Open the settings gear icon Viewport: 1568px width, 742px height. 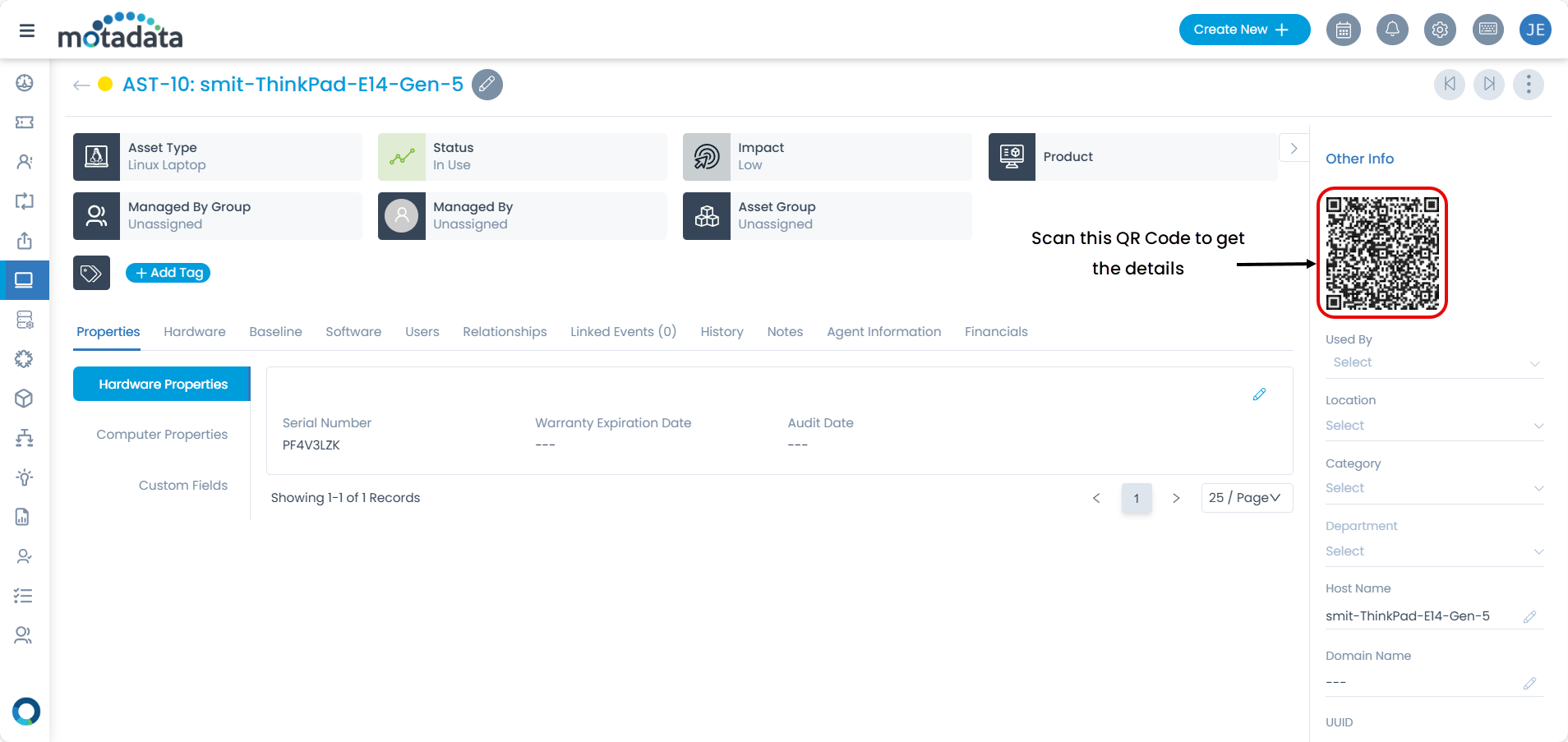point(1440,30)
